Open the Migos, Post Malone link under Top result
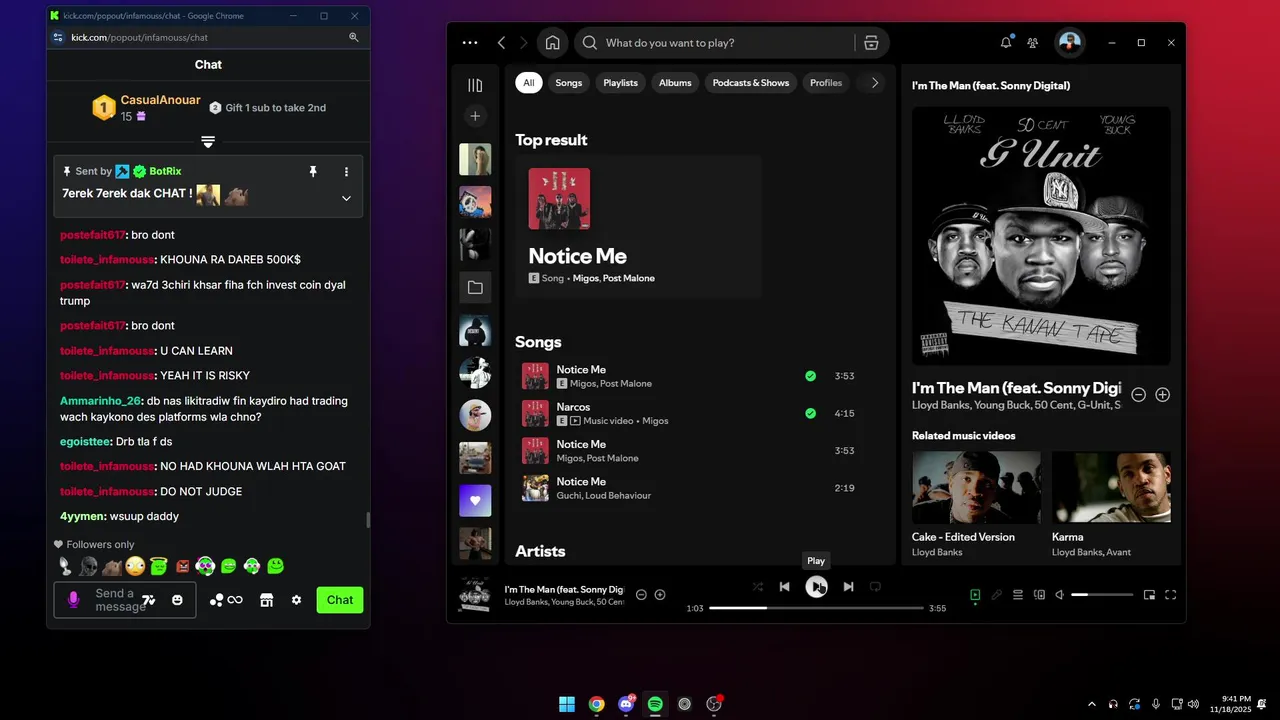 tap(613, 278)
